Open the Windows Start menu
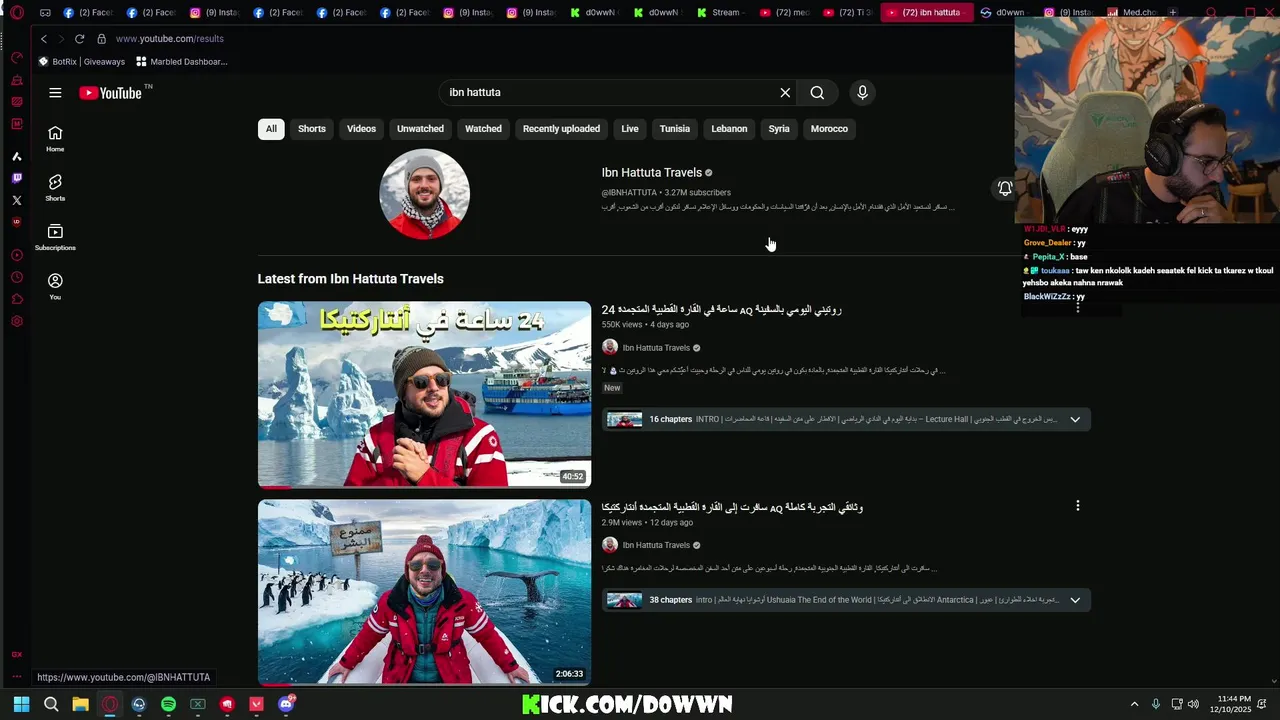This screenshot has height=720, width=1280. [21, 704]
